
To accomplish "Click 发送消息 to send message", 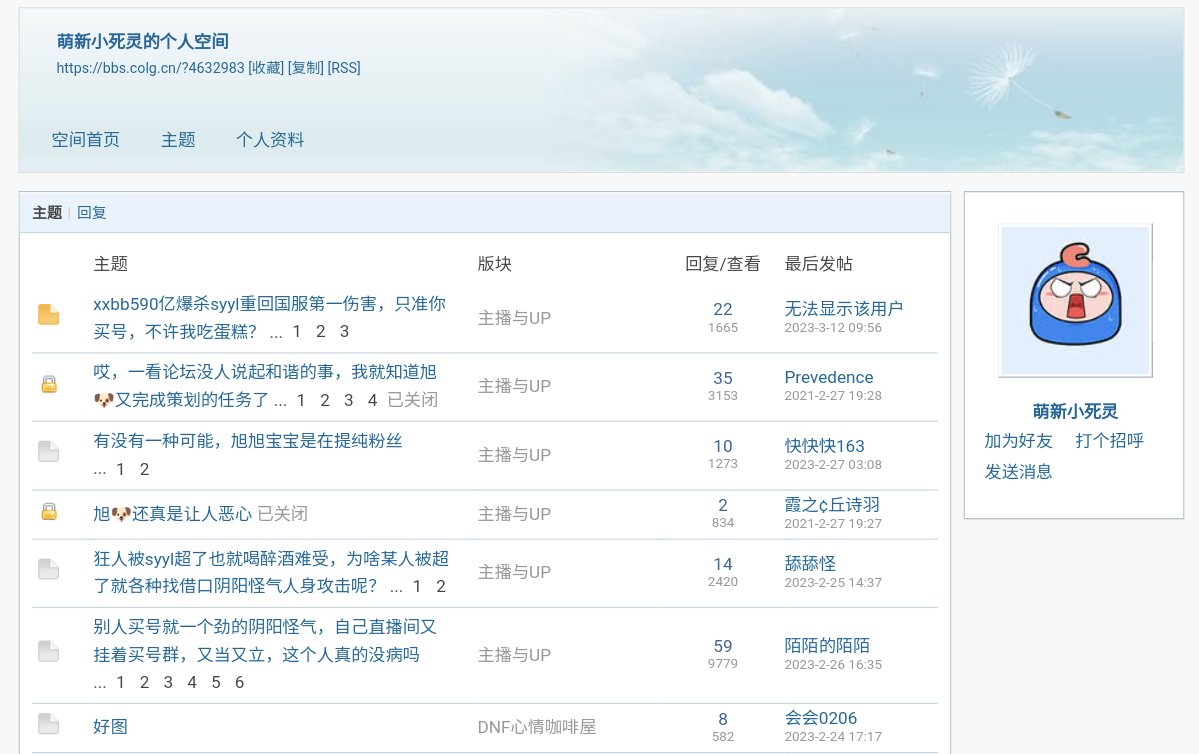I will (1019, 473).
